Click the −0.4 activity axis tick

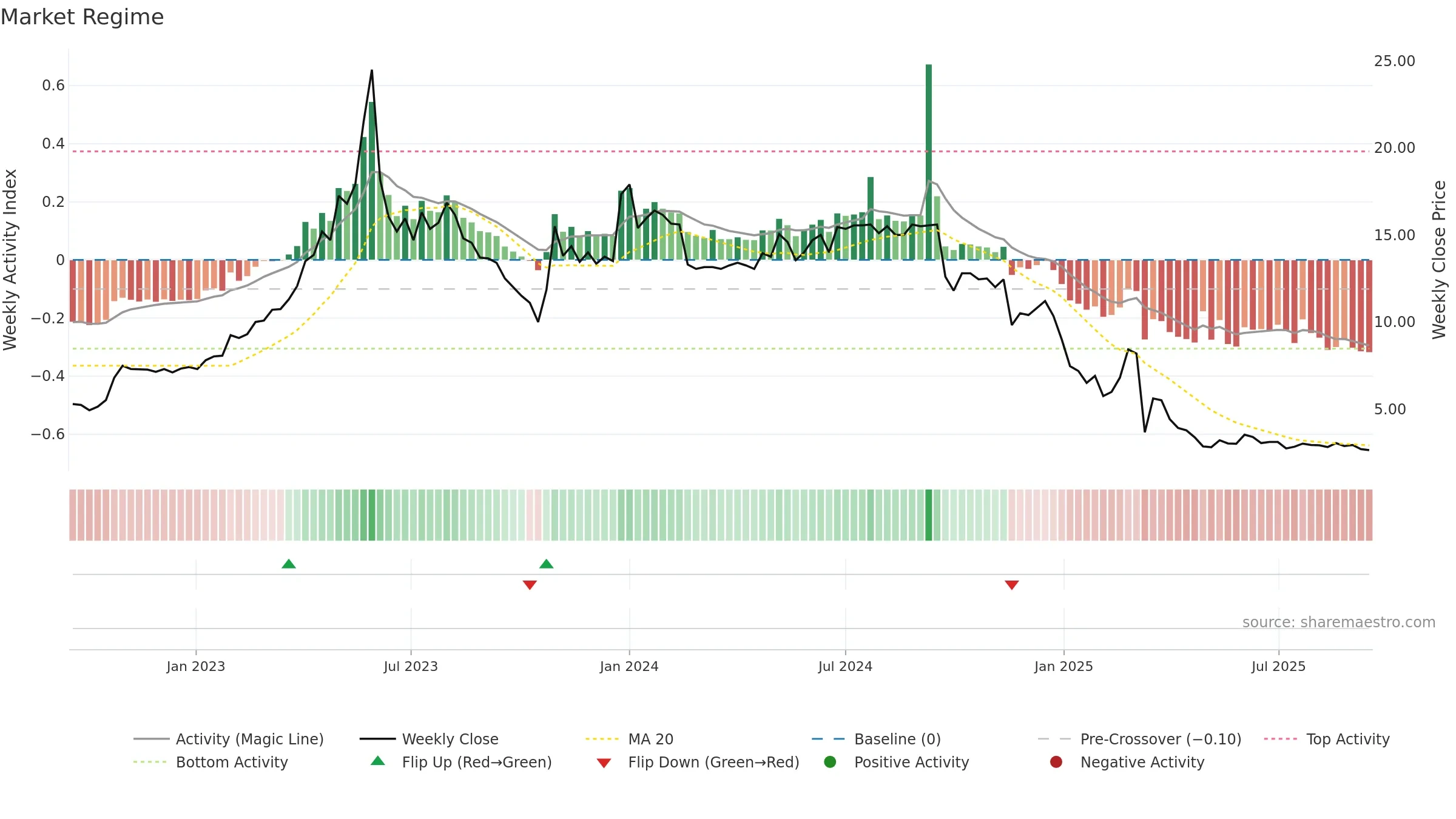pyautogui.click(x=48, y=376)
